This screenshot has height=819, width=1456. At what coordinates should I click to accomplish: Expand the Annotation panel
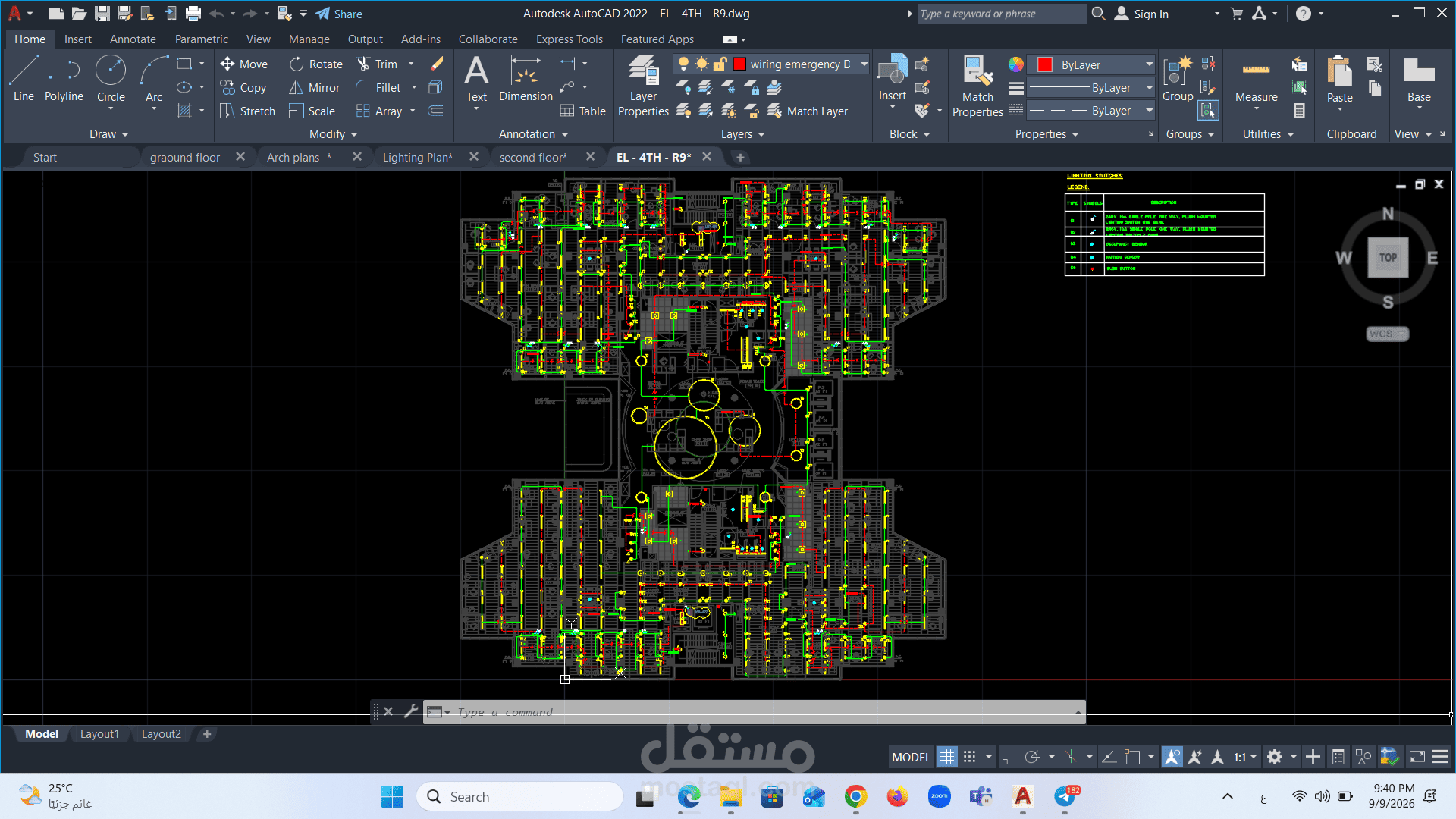click(x=534, y=134)
